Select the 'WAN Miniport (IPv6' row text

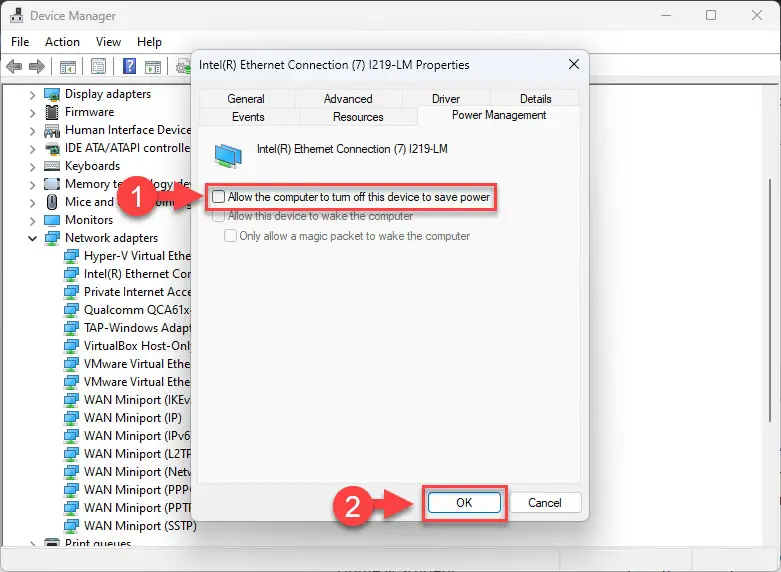137,436
